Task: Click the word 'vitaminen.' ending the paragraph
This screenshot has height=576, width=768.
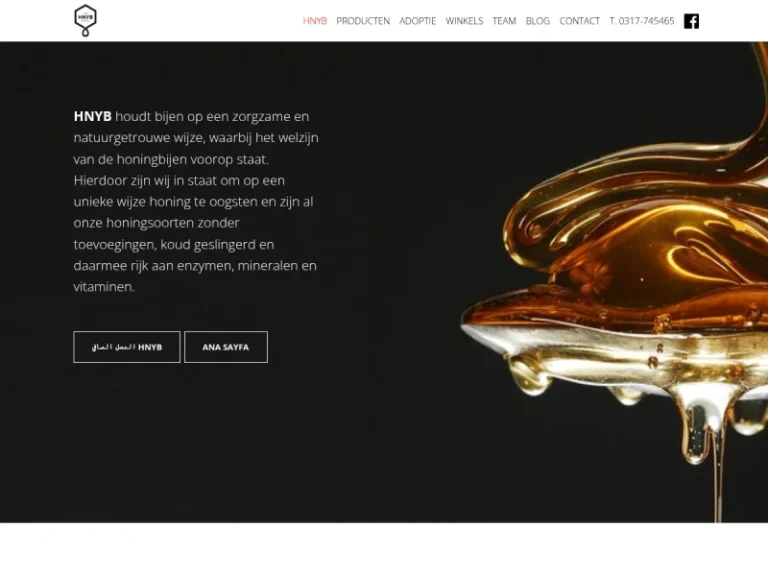Action: (104, 287)
